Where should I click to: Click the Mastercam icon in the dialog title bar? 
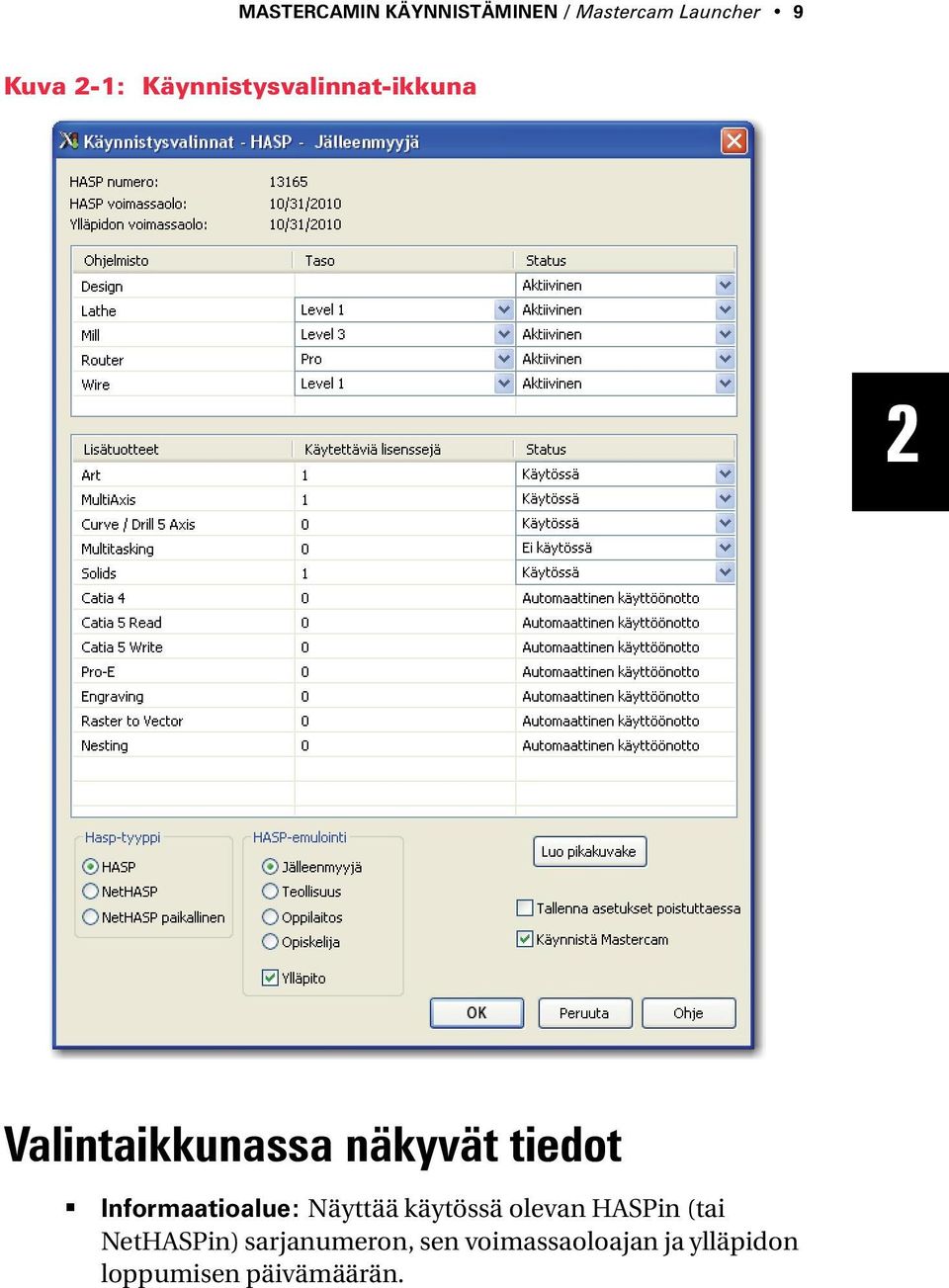(x=68, y=140)
